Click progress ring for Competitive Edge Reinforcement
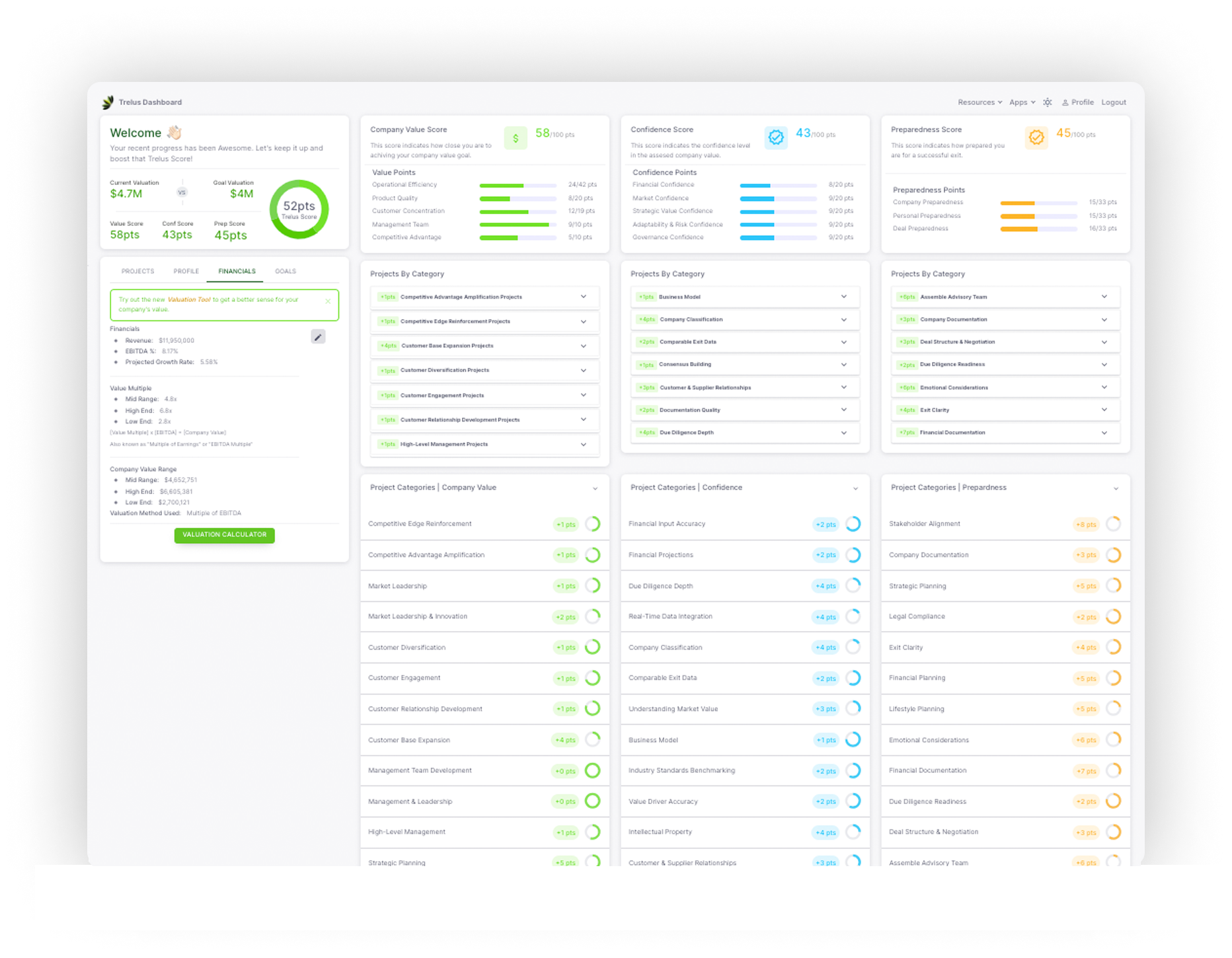This screenshot has height=958, width=1232. tap(593, 524)
